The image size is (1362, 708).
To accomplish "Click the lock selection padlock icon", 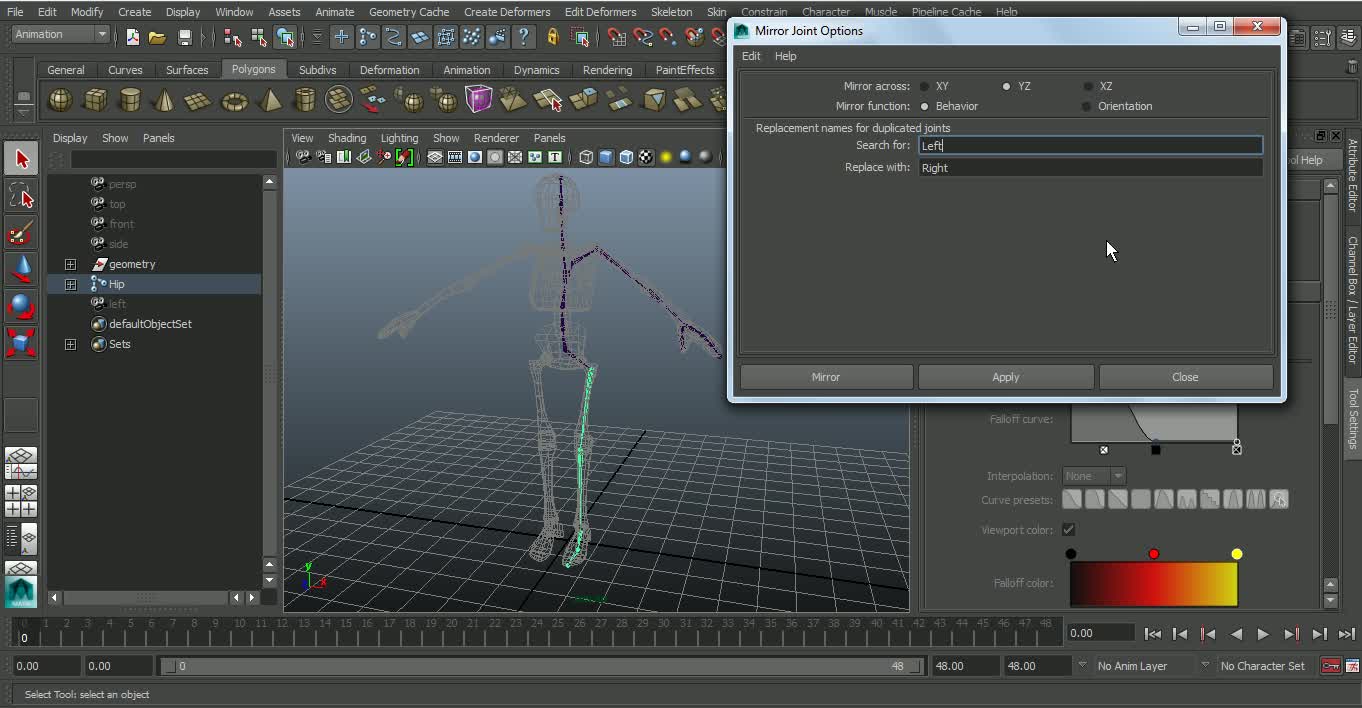I will point(553,37).
